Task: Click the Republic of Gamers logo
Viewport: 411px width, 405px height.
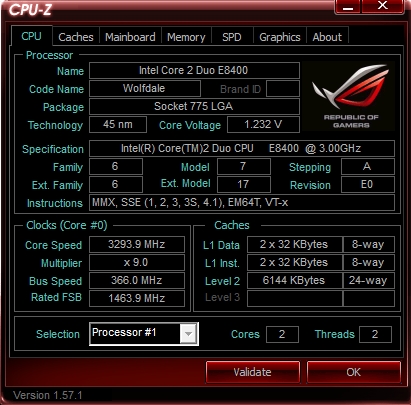Action: point(349,96)
